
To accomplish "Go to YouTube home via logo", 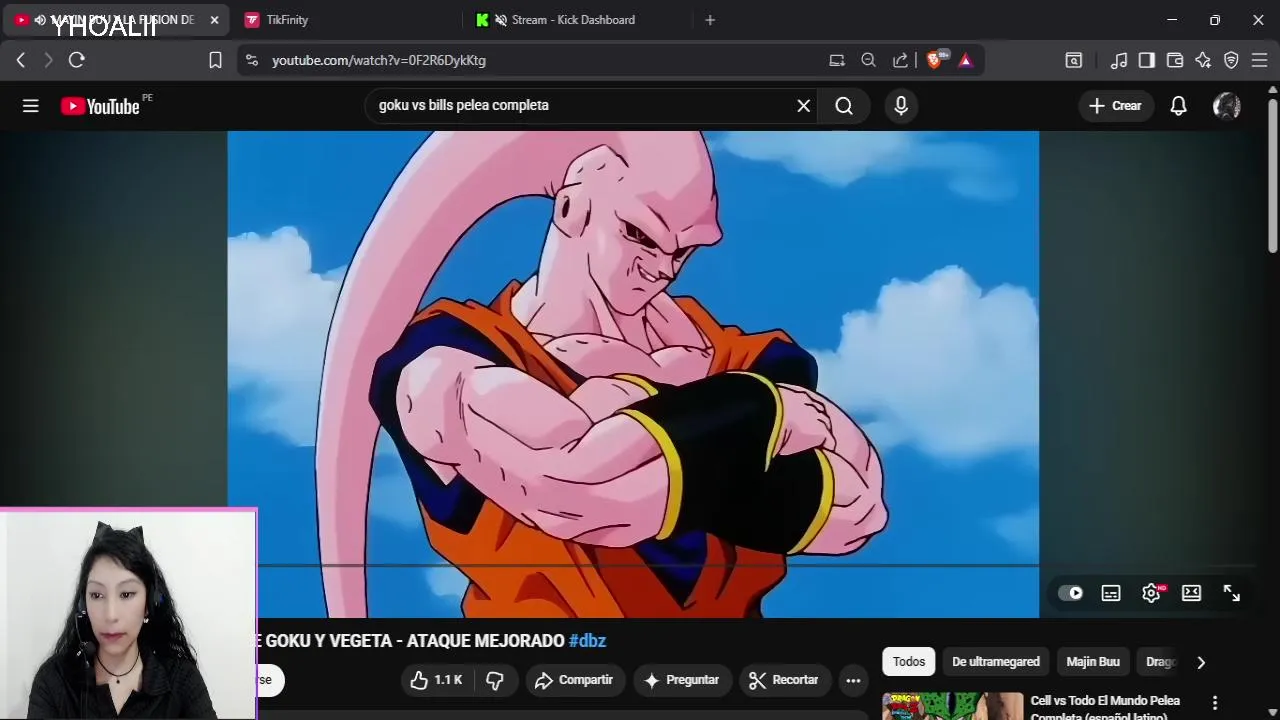I will click(100, 106).
